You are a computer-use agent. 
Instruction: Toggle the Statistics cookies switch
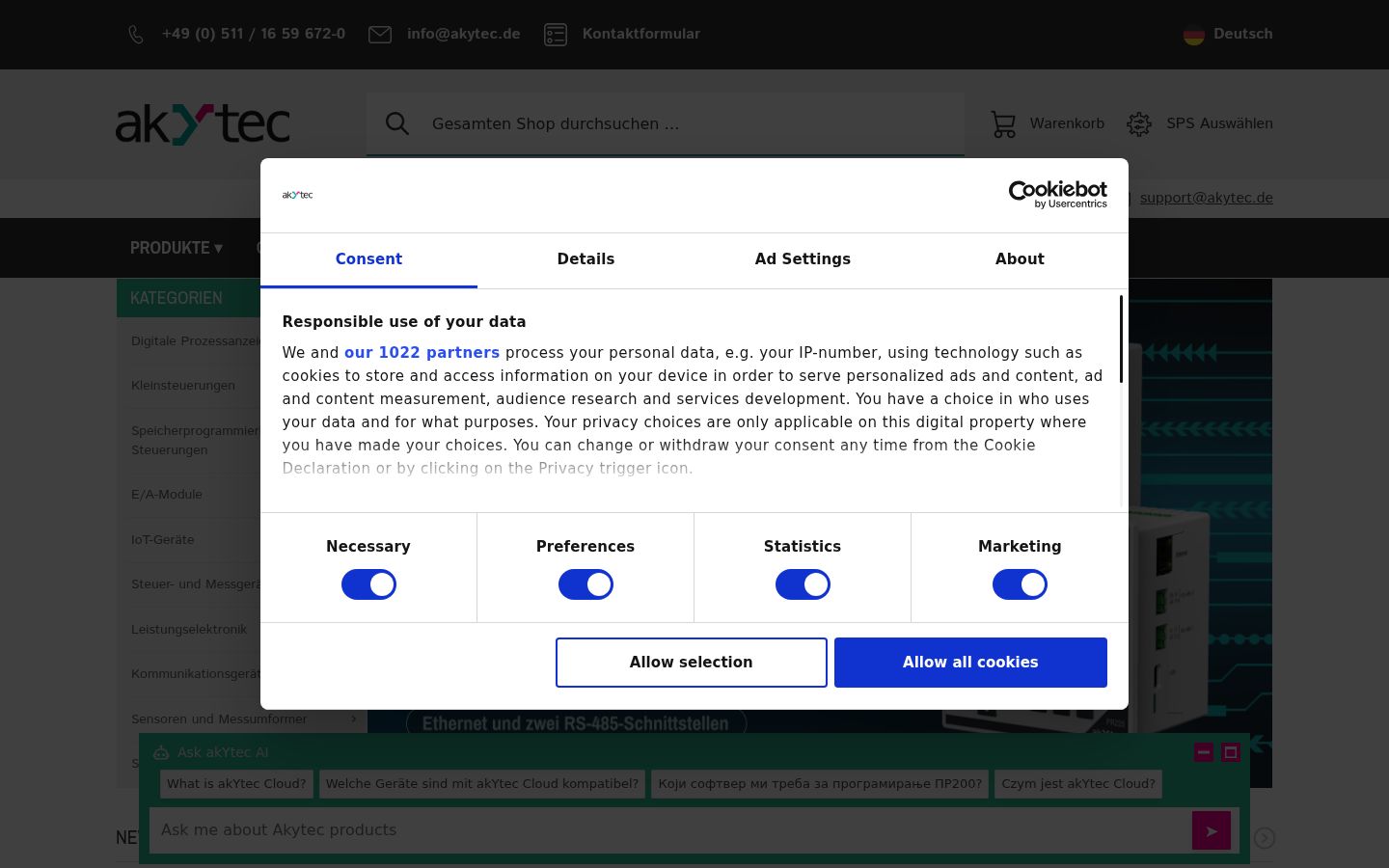pos(803,584)
